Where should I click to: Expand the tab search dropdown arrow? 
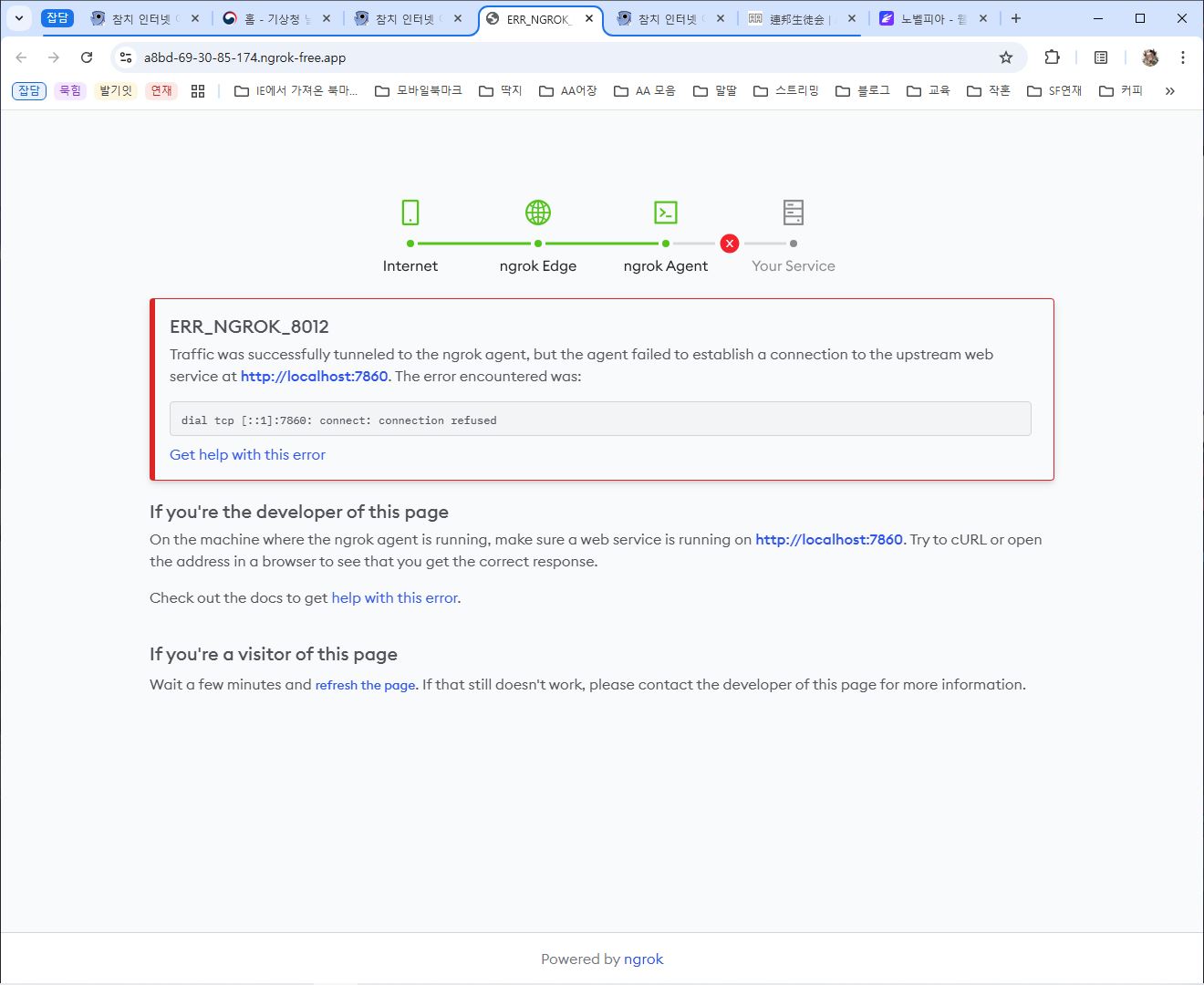coord(18,18)
